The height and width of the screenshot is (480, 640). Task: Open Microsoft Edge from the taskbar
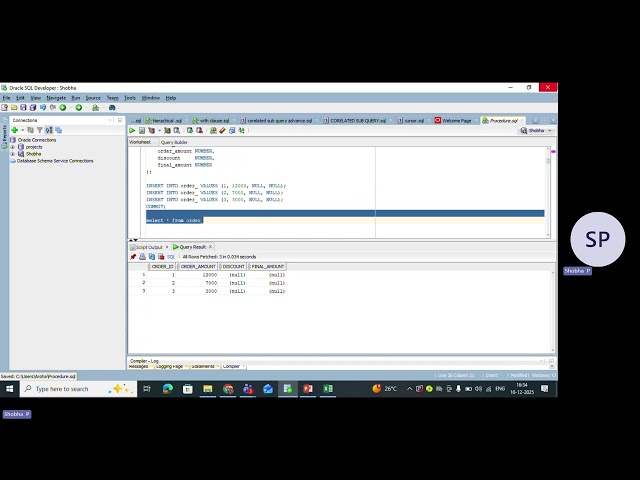click(168, 389)
